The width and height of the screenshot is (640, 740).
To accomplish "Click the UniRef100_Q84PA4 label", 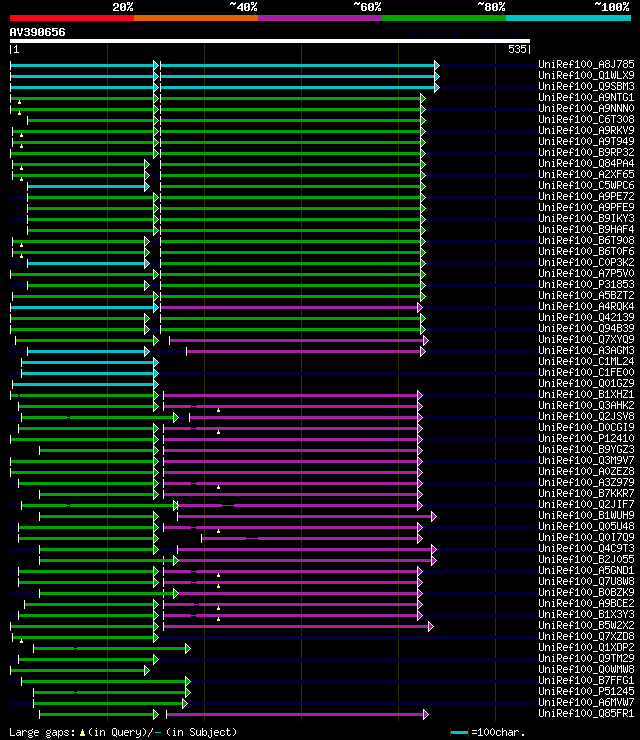I will pyautogui.click(x=586, y=163).
